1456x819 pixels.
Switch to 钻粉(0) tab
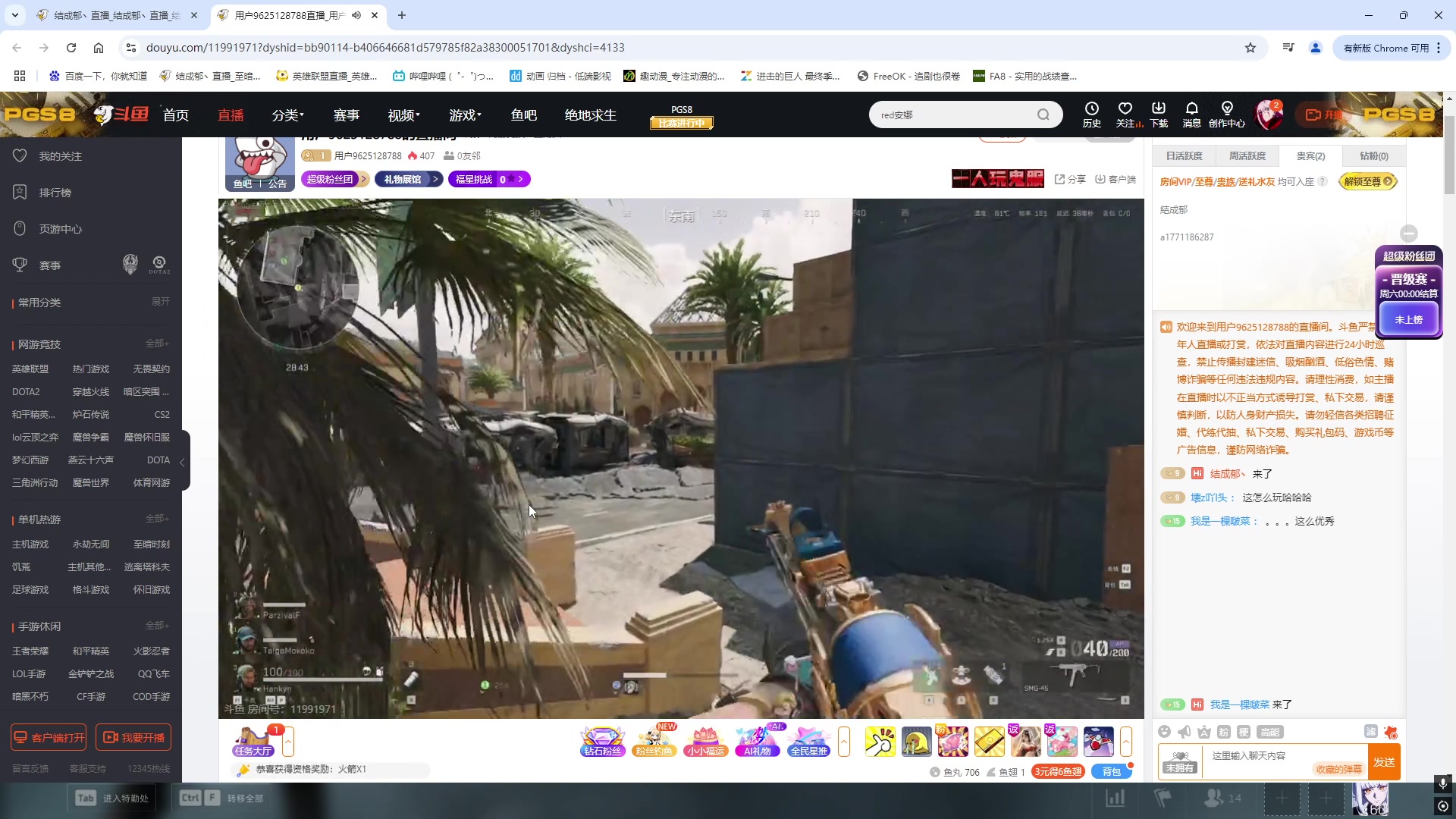(x=1373, y=155)
